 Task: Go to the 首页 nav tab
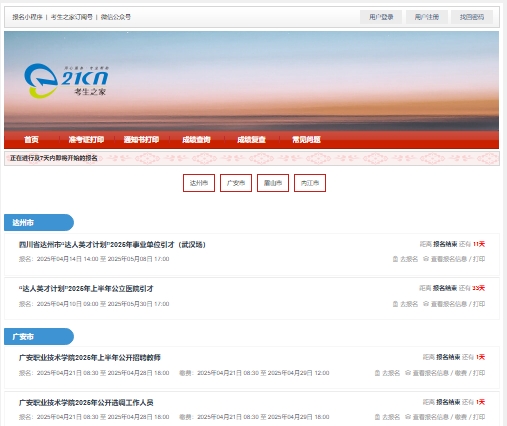(31, 140)
